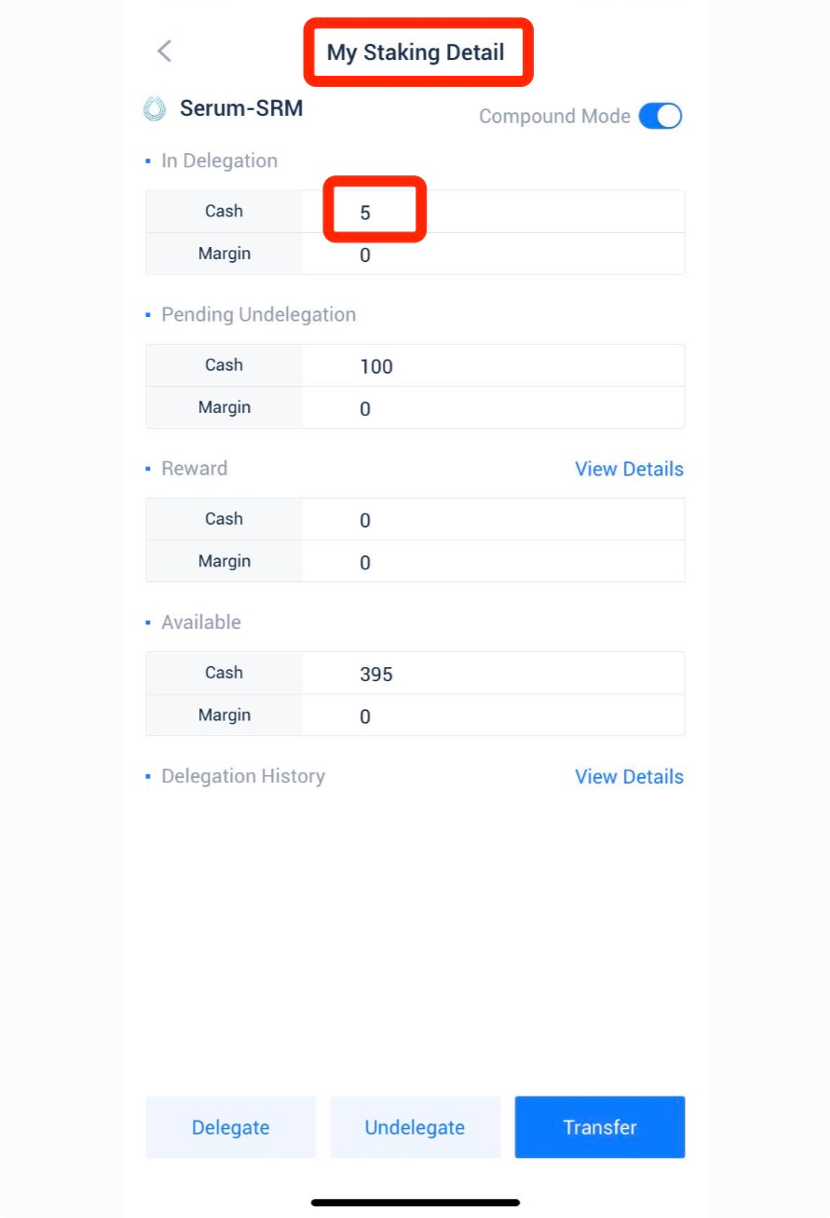Screen dimensions: 830x1218
Task: Tap the back arrow icon
Action: pos(165,51)
